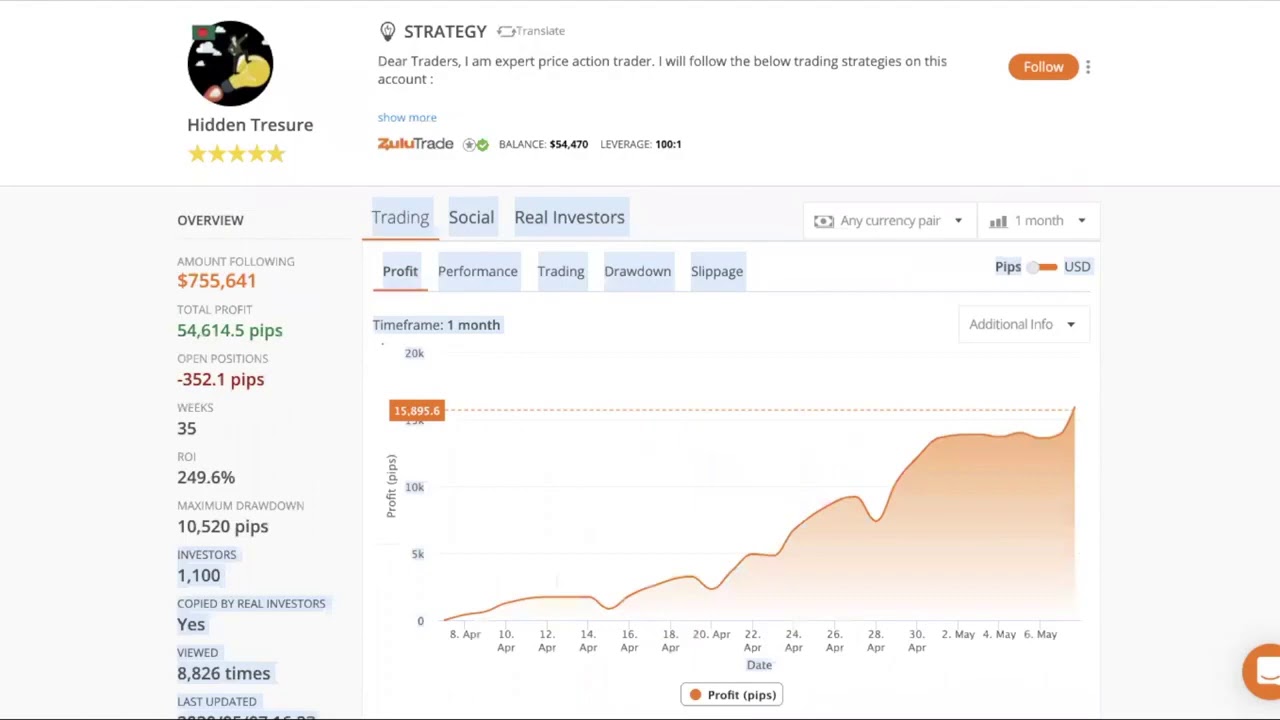
Task: Click the -352.1 pips open positions value
Action: (221, 379)
